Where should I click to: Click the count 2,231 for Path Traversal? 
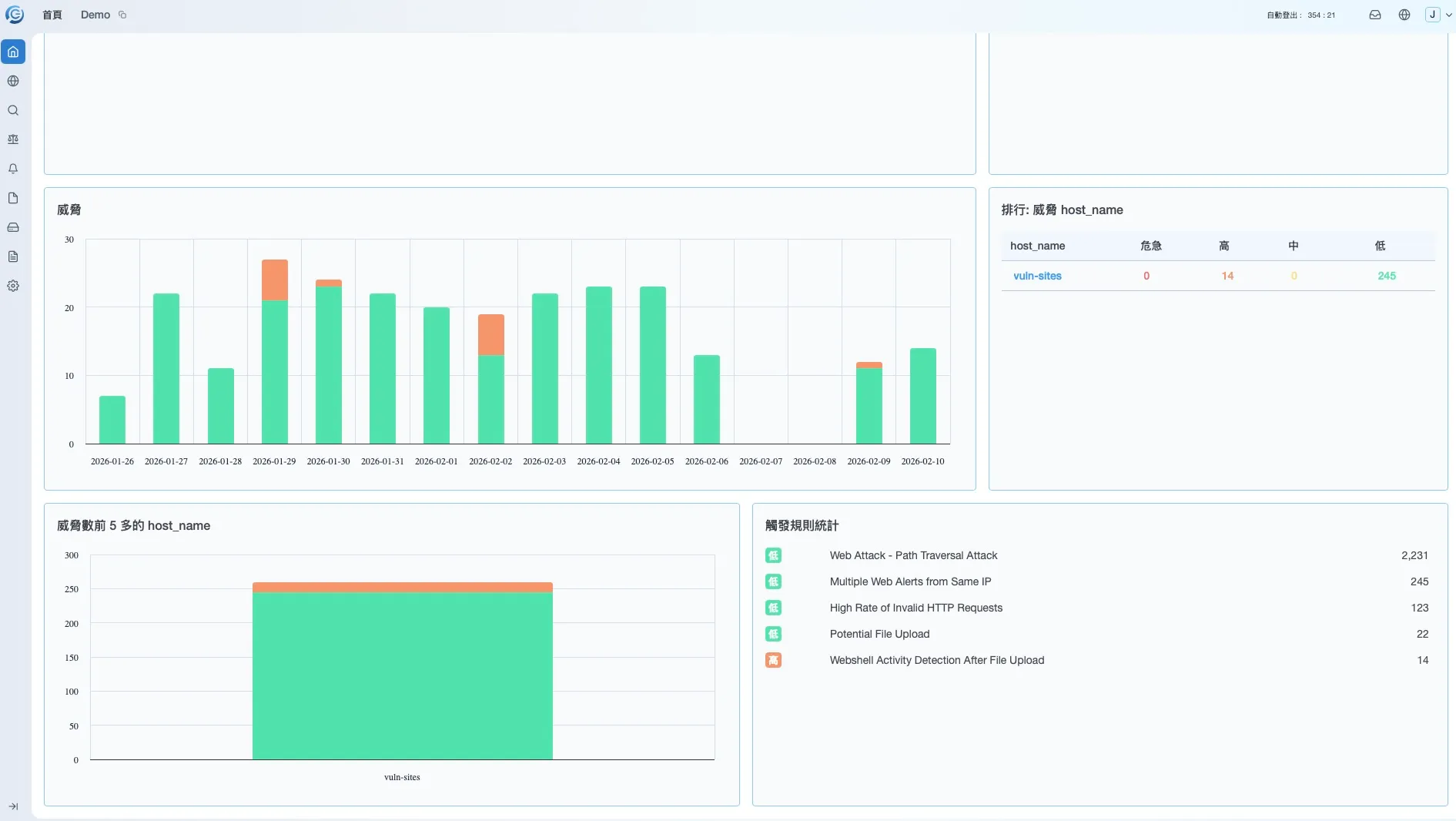coord(1414,555)
